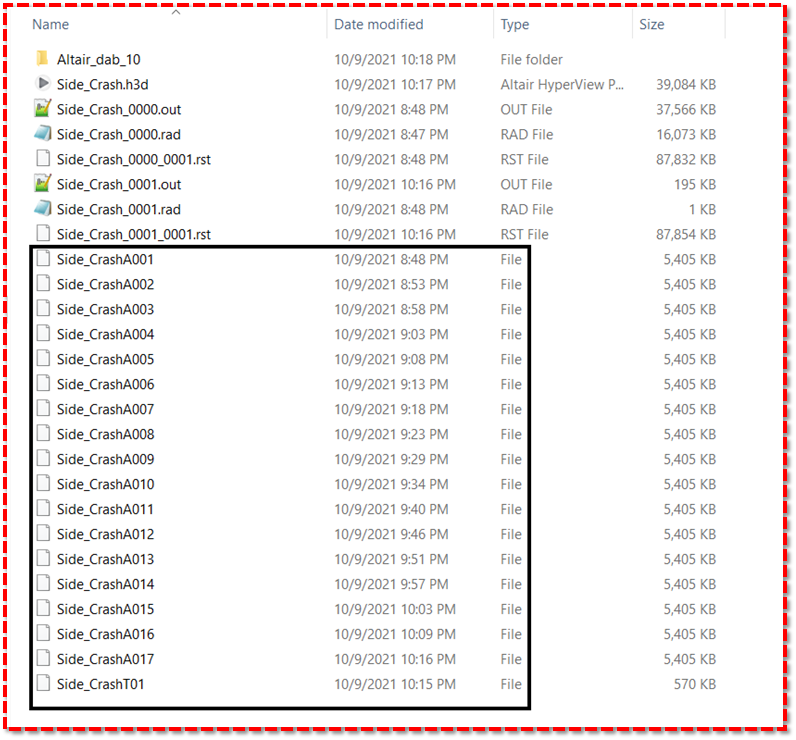
Task: Click the File folder type entry
Action: coord(531,59)
